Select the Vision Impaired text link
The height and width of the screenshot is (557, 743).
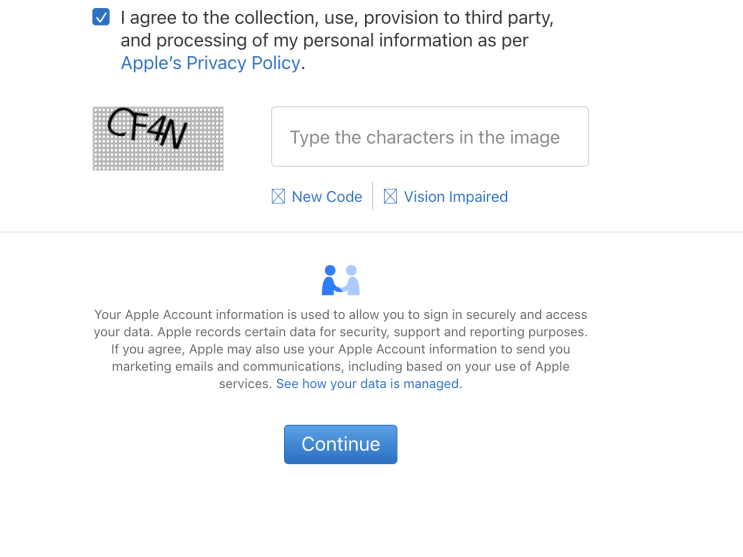coord(455,197)
